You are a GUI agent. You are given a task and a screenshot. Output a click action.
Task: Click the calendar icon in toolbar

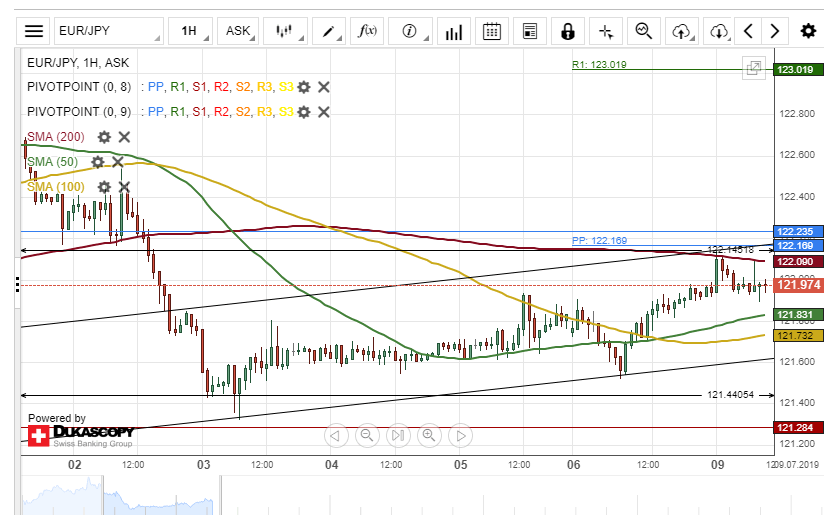492,31
